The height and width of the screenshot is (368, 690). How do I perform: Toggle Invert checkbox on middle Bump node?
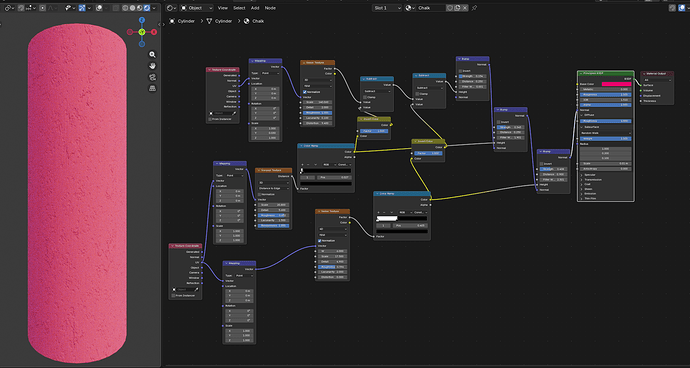499,122
